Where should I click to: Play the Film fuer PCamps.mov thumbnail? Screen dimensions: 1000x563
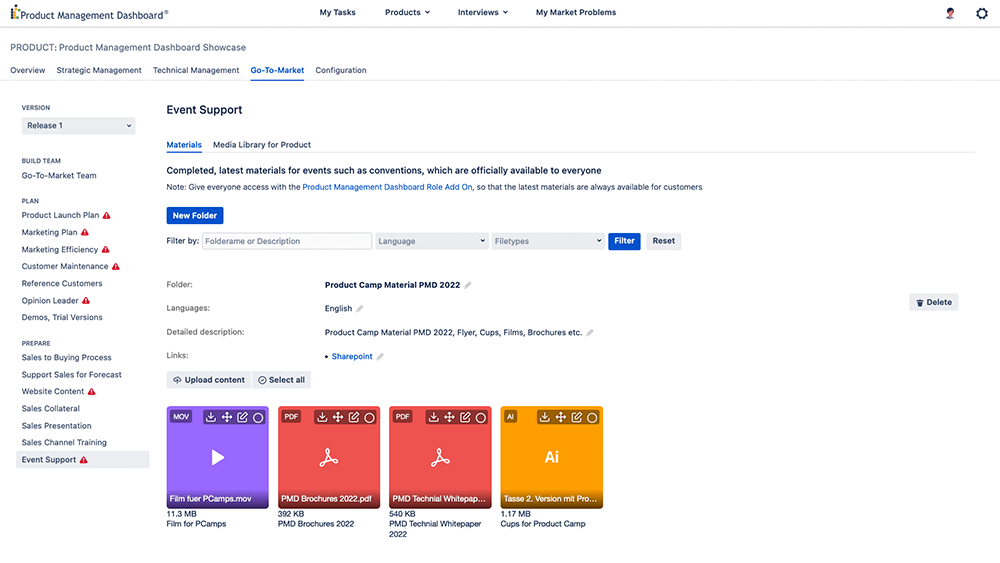[x=217, y=457]
